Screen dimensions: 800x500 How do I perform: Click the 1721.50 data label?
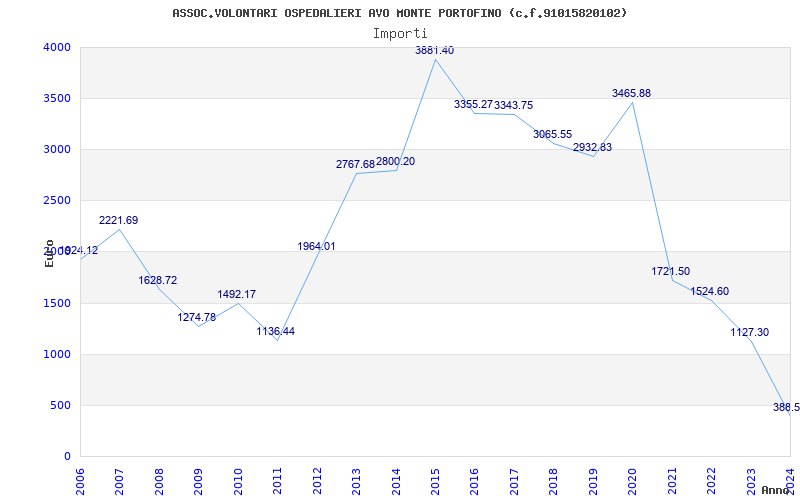pos(670,271)
